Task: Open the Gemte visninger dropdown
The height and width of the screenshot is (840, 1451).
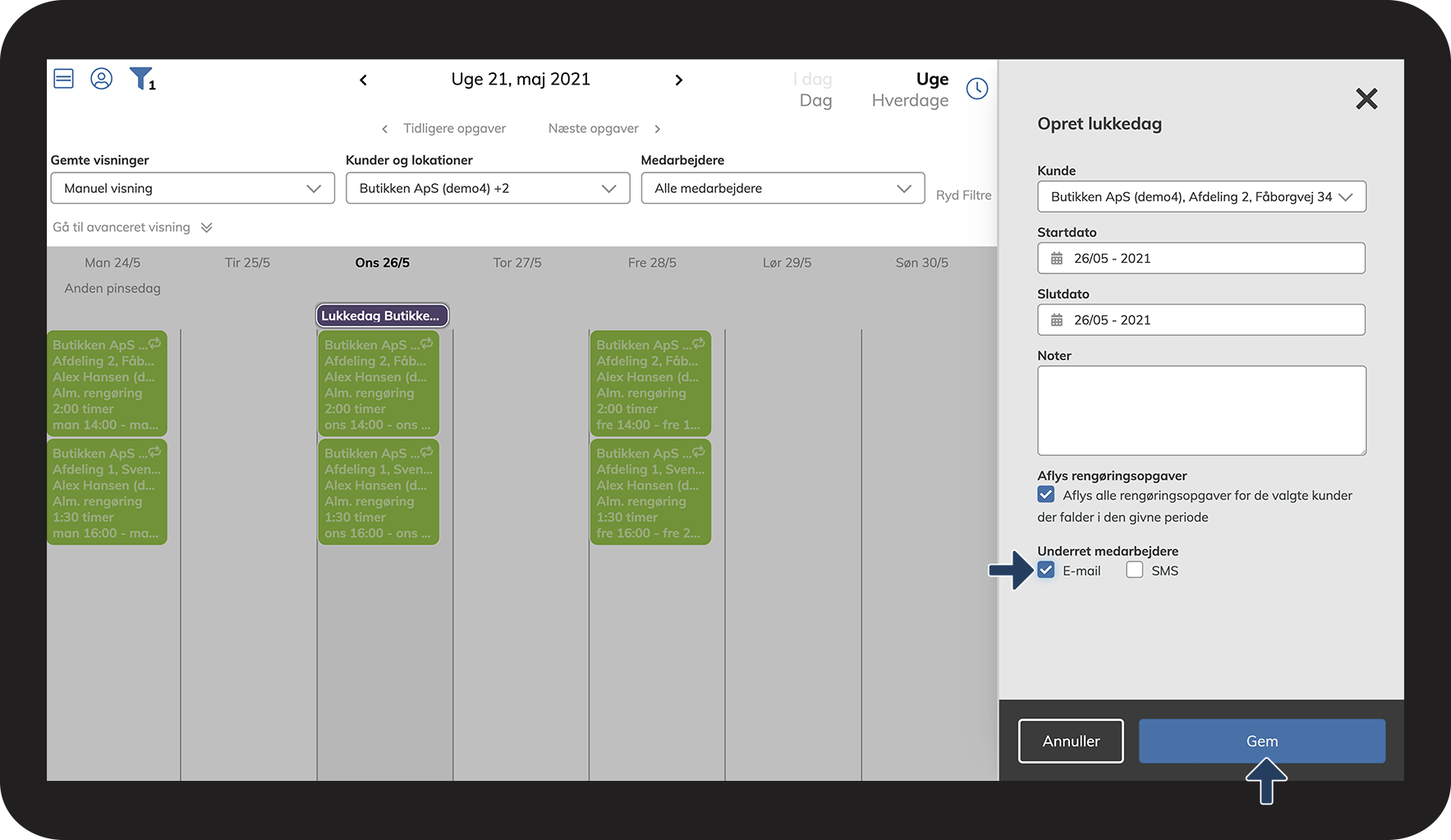Action: 192,188
